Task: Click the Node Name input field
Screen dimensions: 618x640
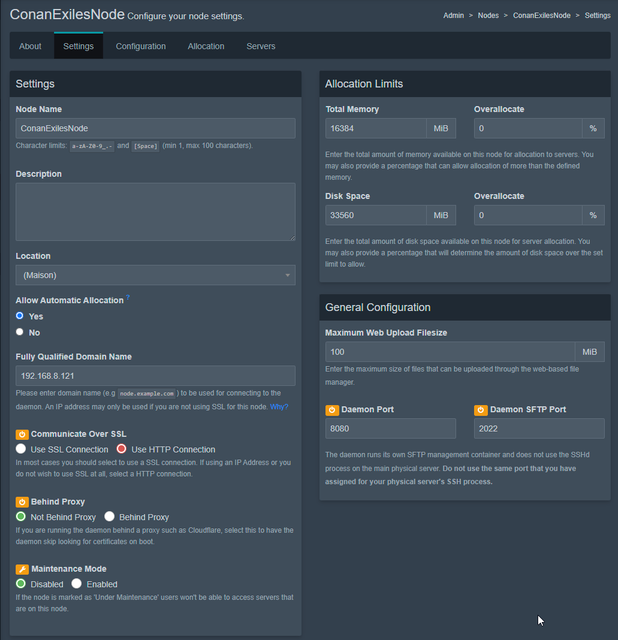Action: [x=156, y=128]
